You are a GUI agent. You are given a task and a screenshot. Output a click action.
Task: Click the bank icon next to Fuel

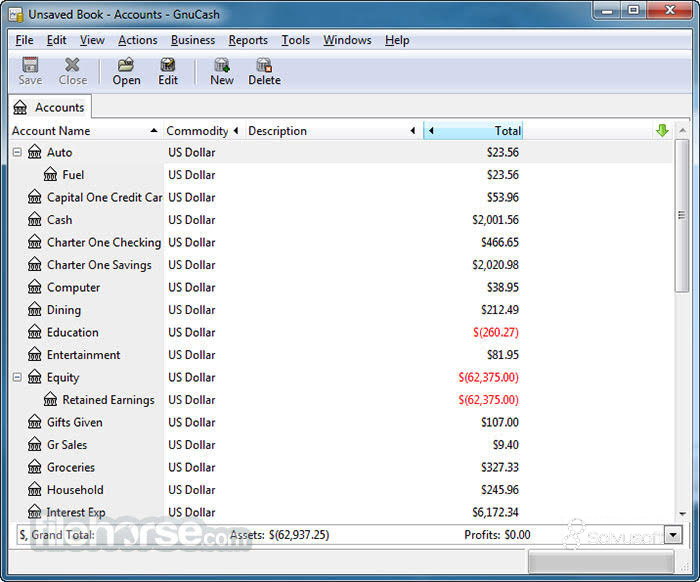tap(50, 174)
